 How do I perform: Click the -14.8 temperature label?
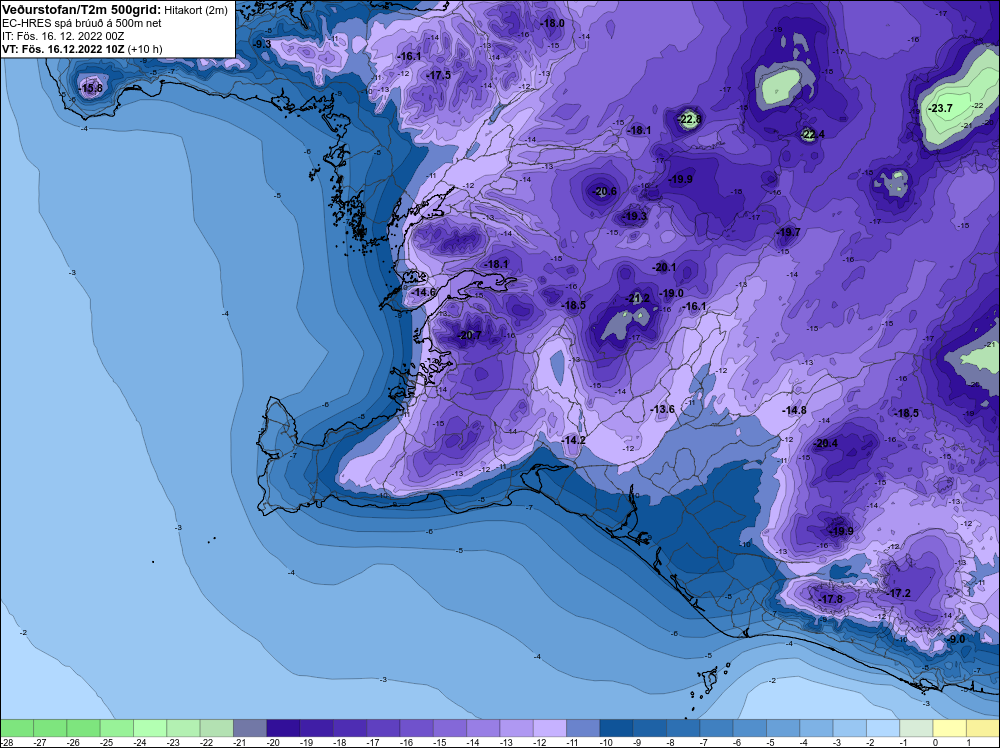click(x=795, y=411)
